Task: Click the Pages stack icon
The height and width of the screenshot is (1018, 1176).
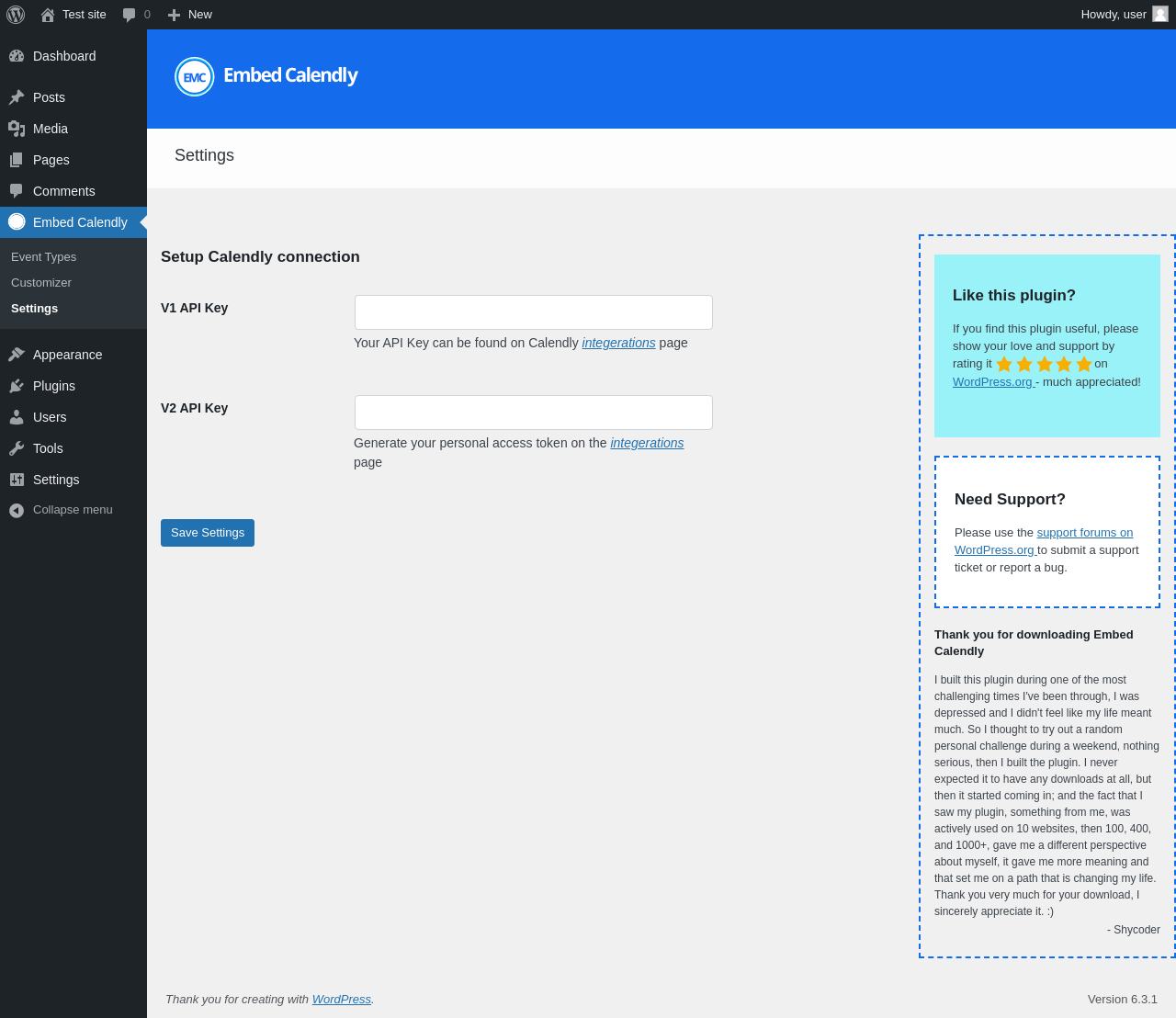Action: (x=17, y=160)
